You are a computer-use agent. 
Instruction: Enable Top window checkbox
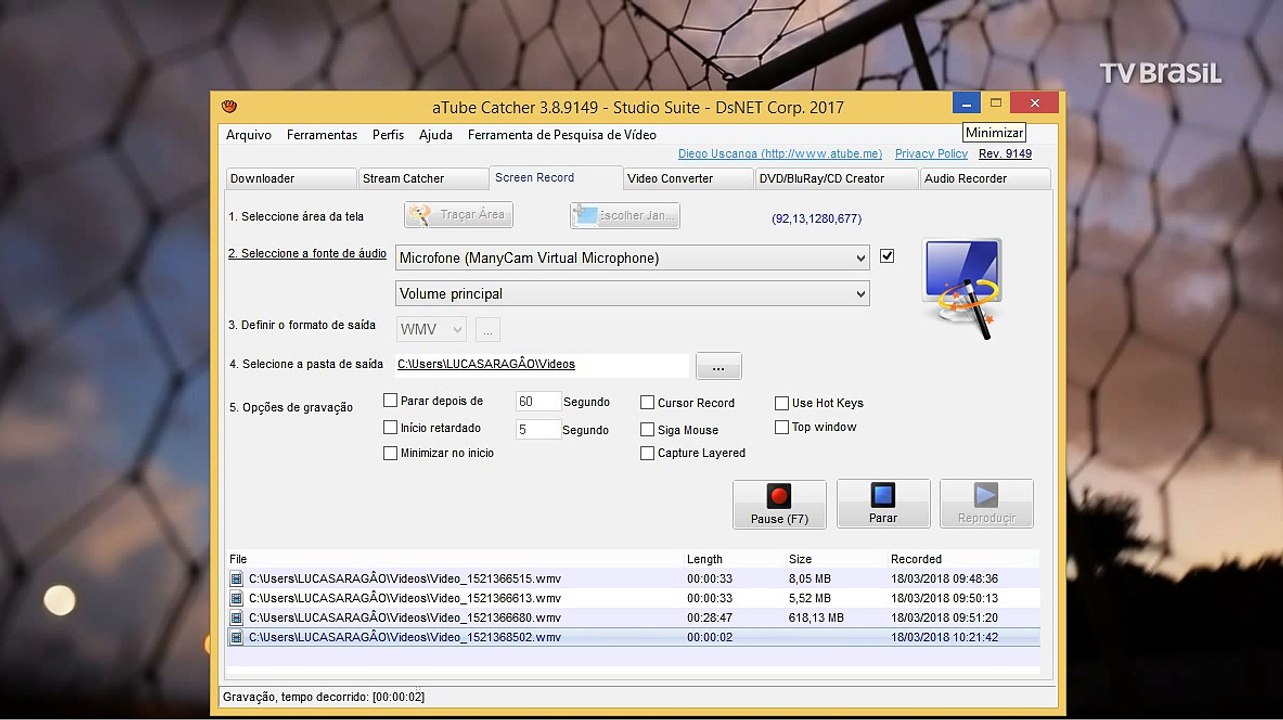[782, 427]
